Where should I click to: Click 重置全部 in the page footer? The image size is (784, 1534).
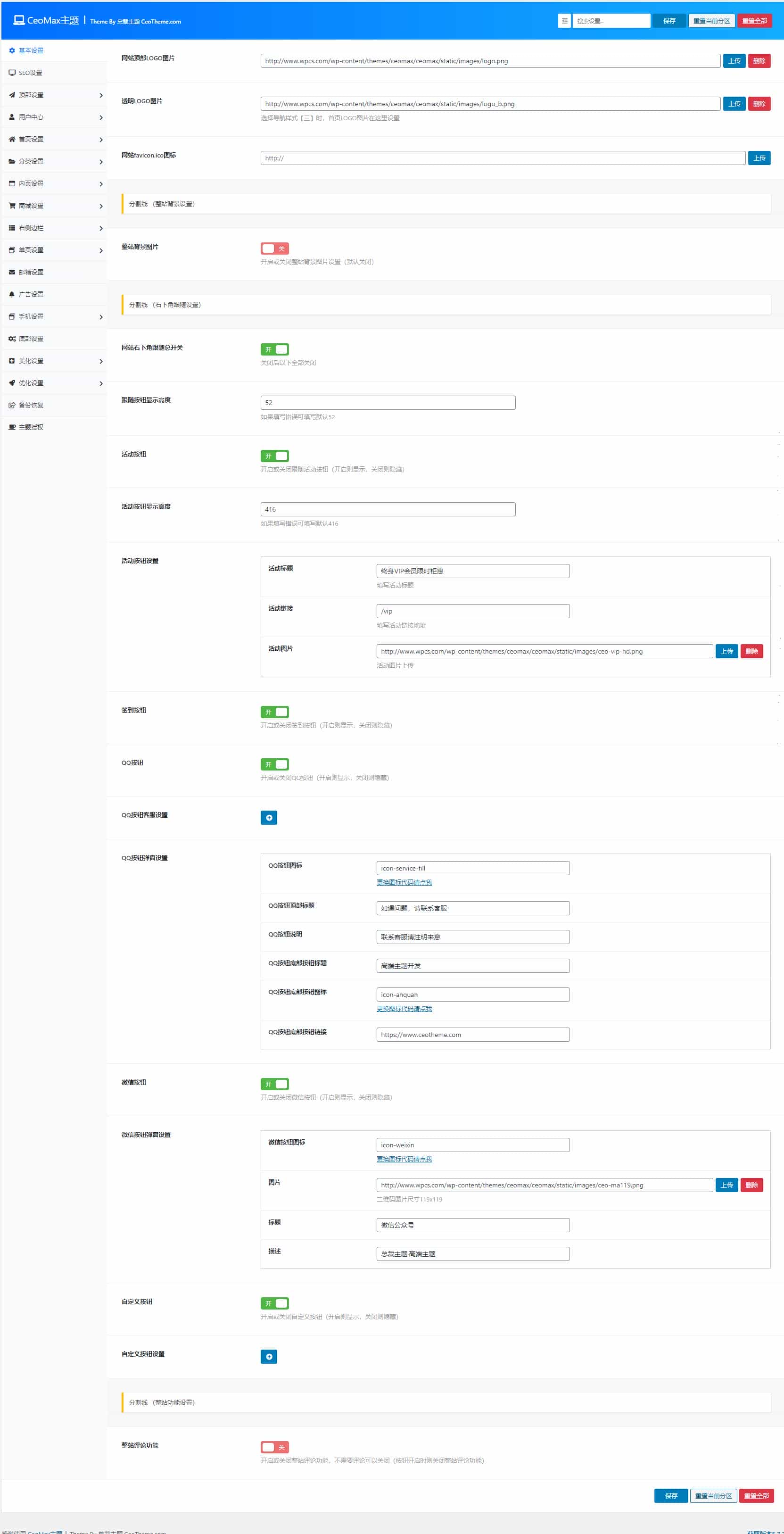tap(756, 1495)
